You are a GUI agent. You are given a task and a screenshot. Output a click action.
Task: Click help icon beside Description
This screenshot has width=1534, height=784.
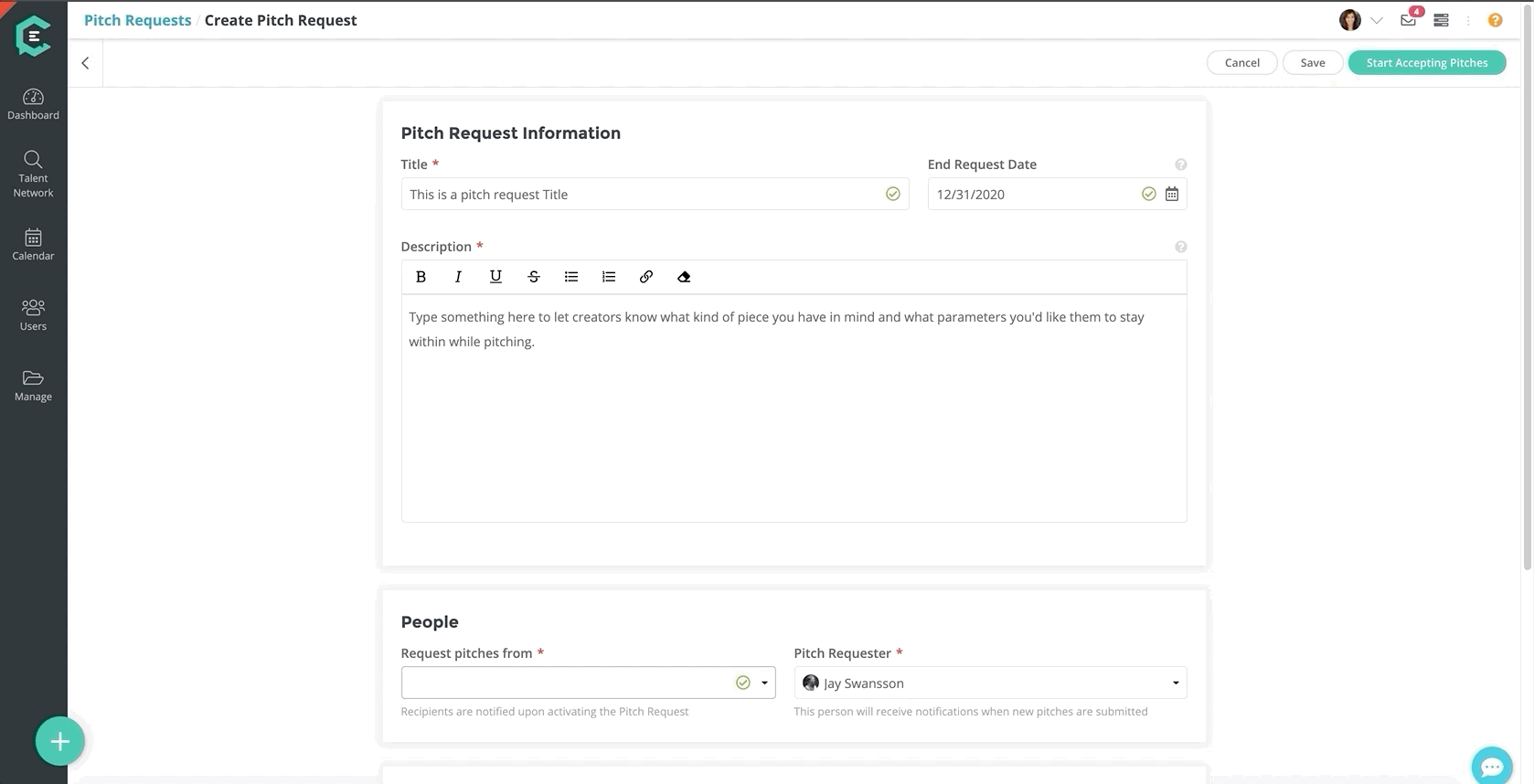click(x=1181, y=247)
